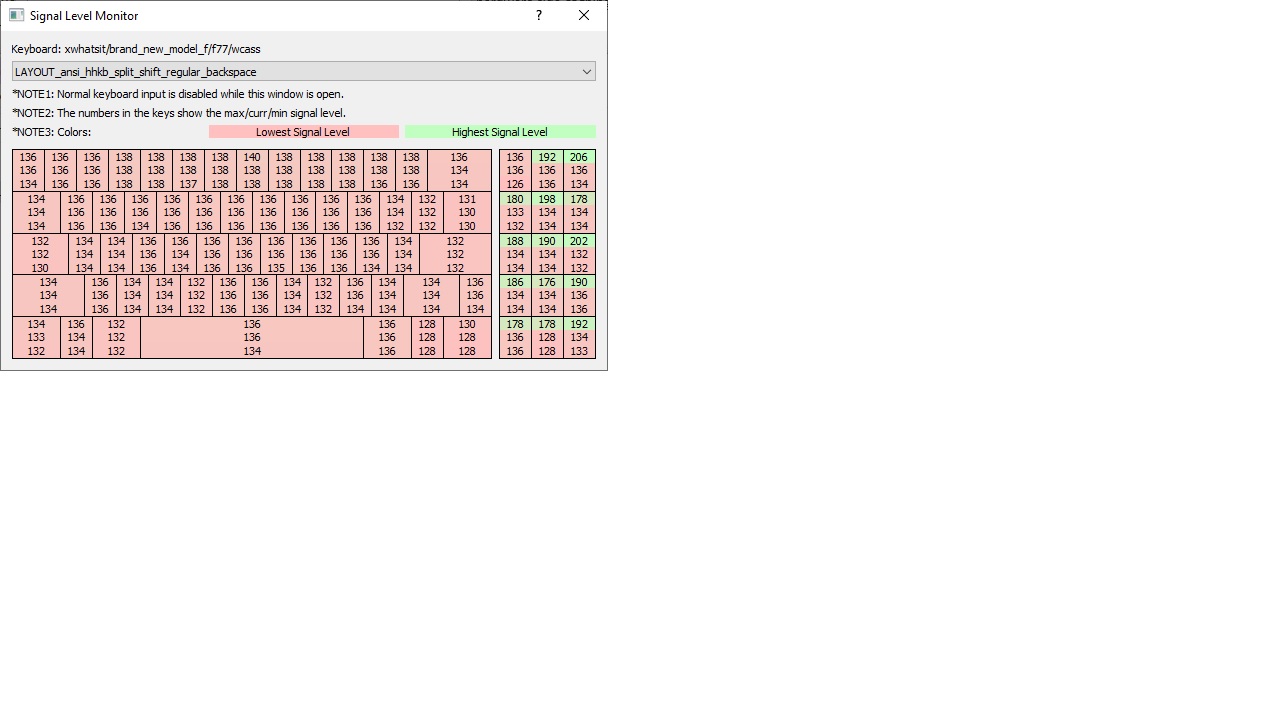Click the green Highest Signal Level swatch
This screenshot has height=720, width=1280.
(x=500, y=132)
